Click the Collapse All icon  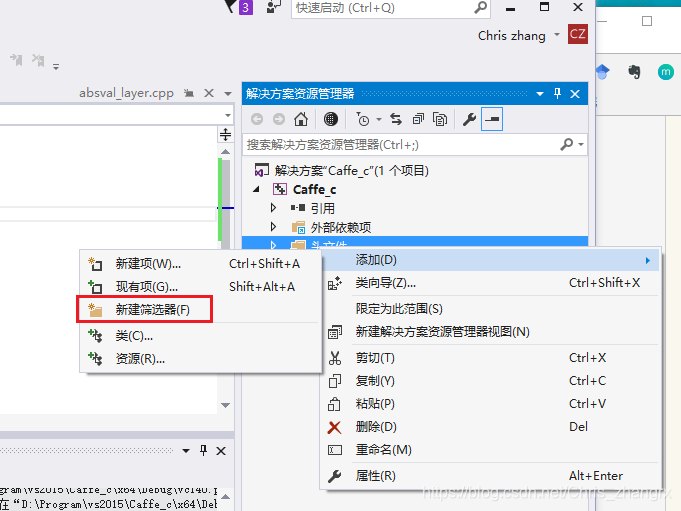(418, 119)
